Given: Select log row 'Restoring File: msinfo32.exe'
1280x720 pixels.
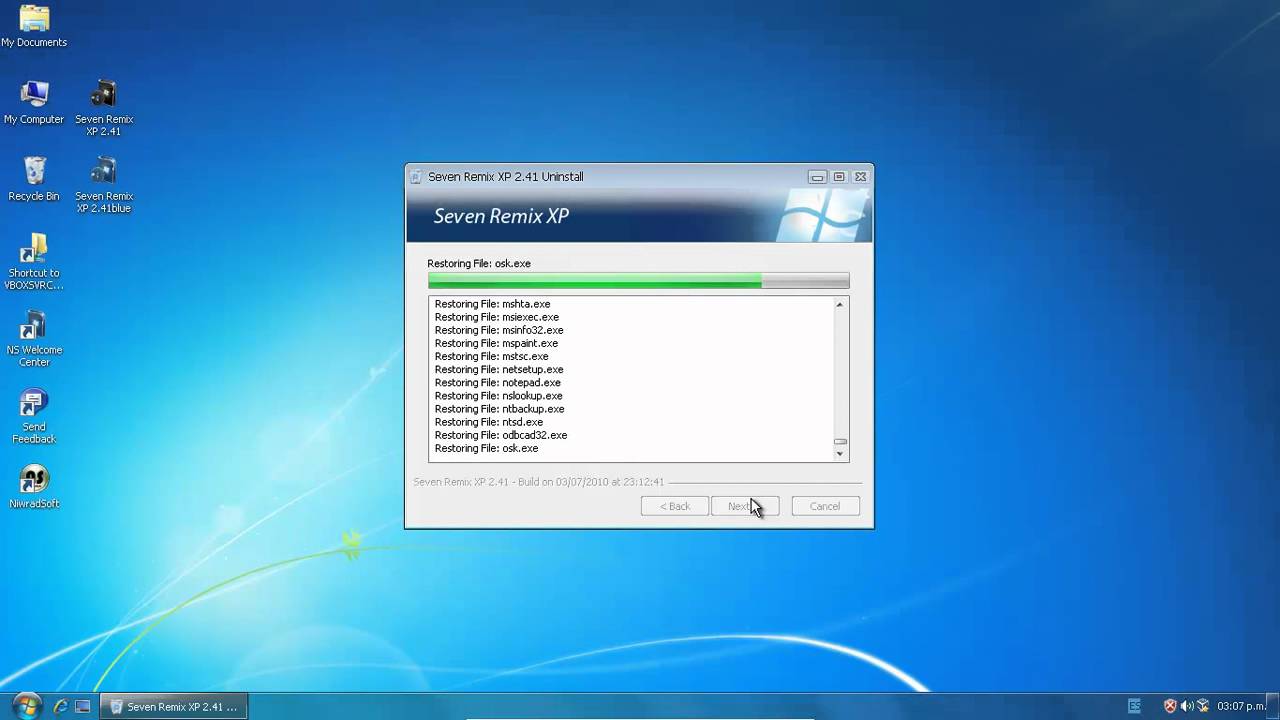Looking at the screenshot, I should (499, 330).
